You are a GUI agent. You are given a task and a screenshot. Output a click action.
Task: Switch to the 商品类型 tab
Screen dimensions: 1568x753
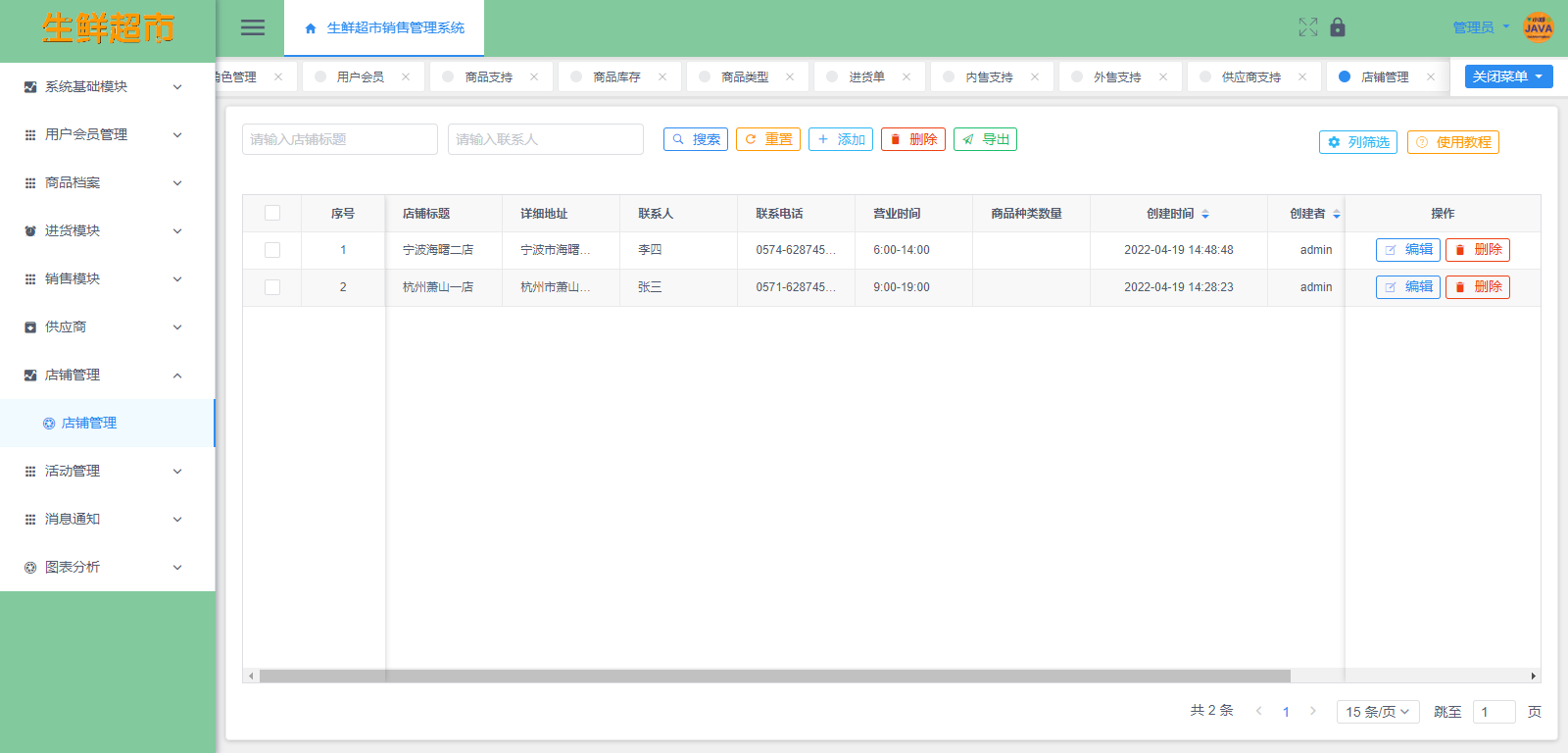click(745, 76)
